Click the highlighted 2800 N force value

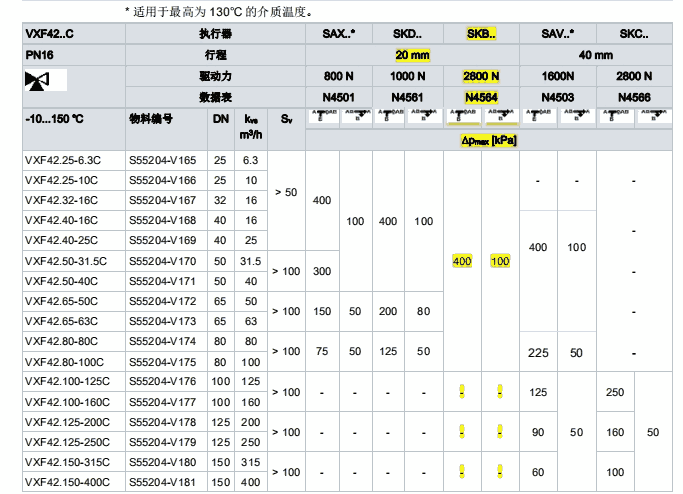click(481, 76)
